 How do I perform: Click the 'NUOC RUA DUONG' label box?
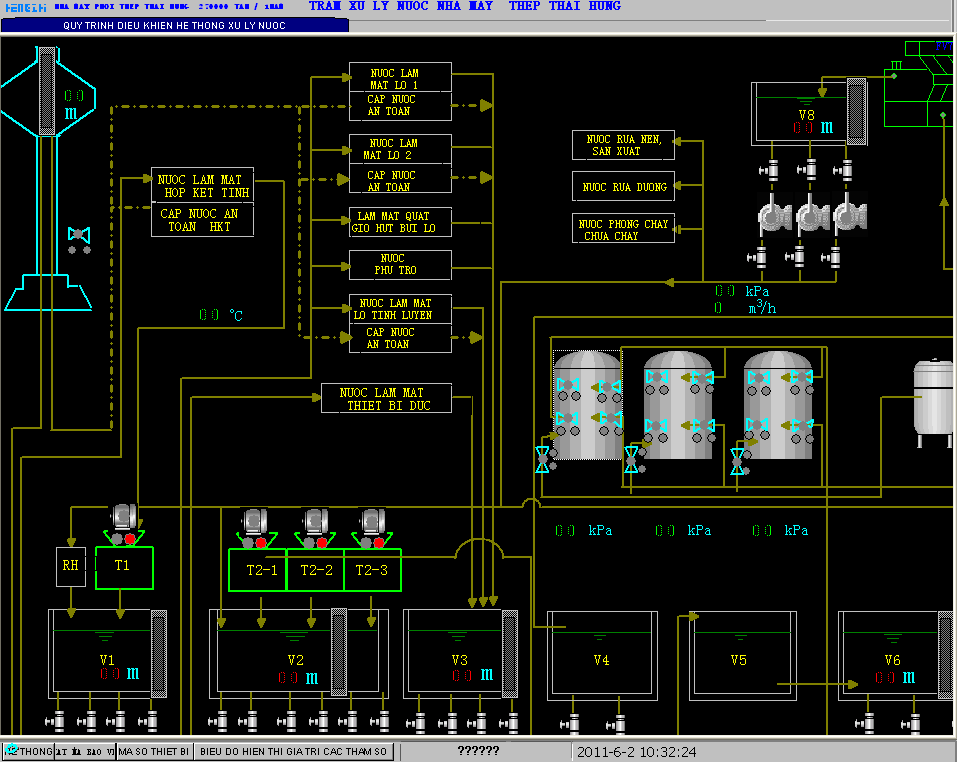(x=623, y=187)
